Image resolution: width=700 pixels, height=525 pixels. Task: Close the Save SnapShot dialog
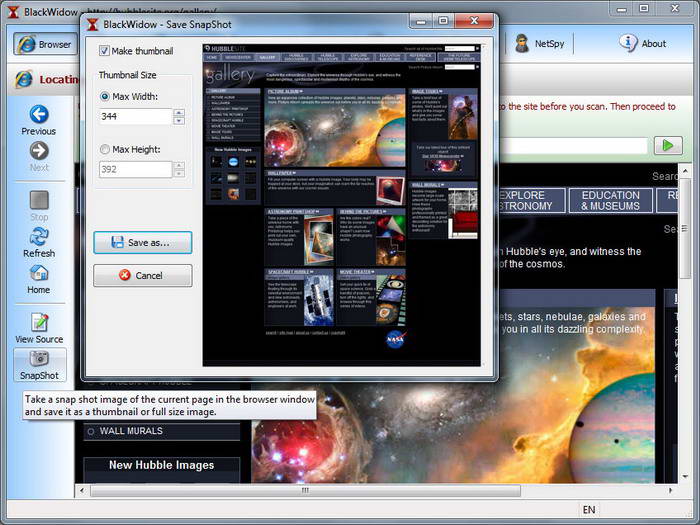point(474,21)
